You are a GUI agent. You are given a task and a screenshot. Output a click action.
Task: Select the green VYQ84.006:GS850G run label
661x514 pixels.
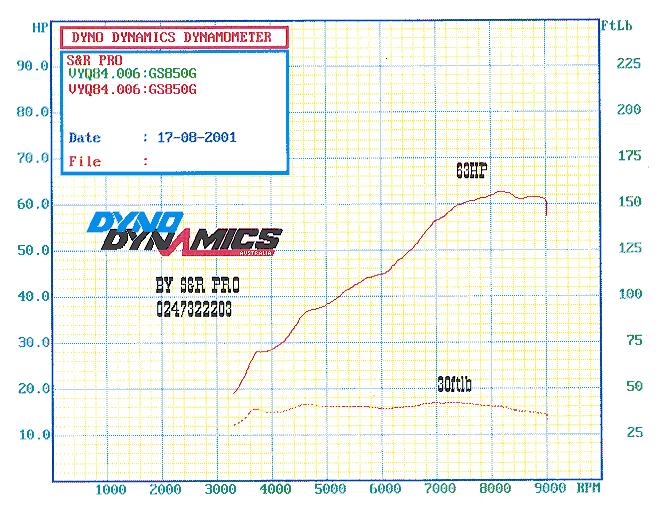132,74
